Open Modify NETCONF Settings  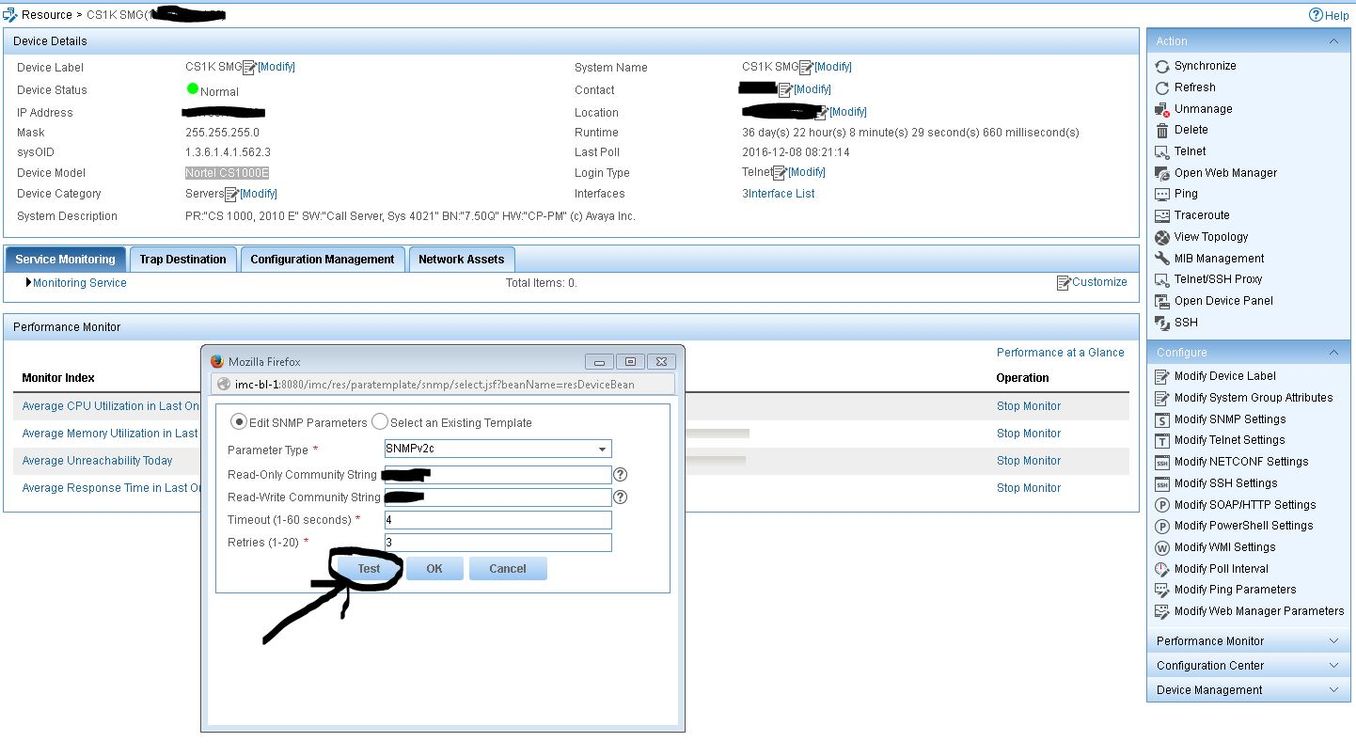1241,462
